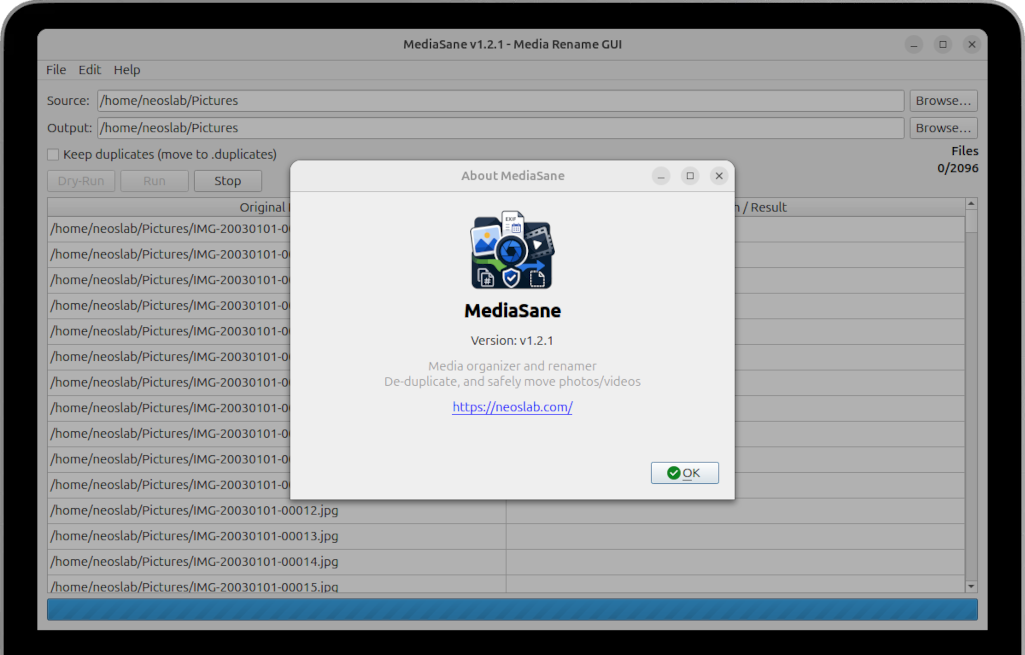Click the file list scrollbar down arrow
Viewport: 1025px width, 655px height.
(x=971, y=586)
